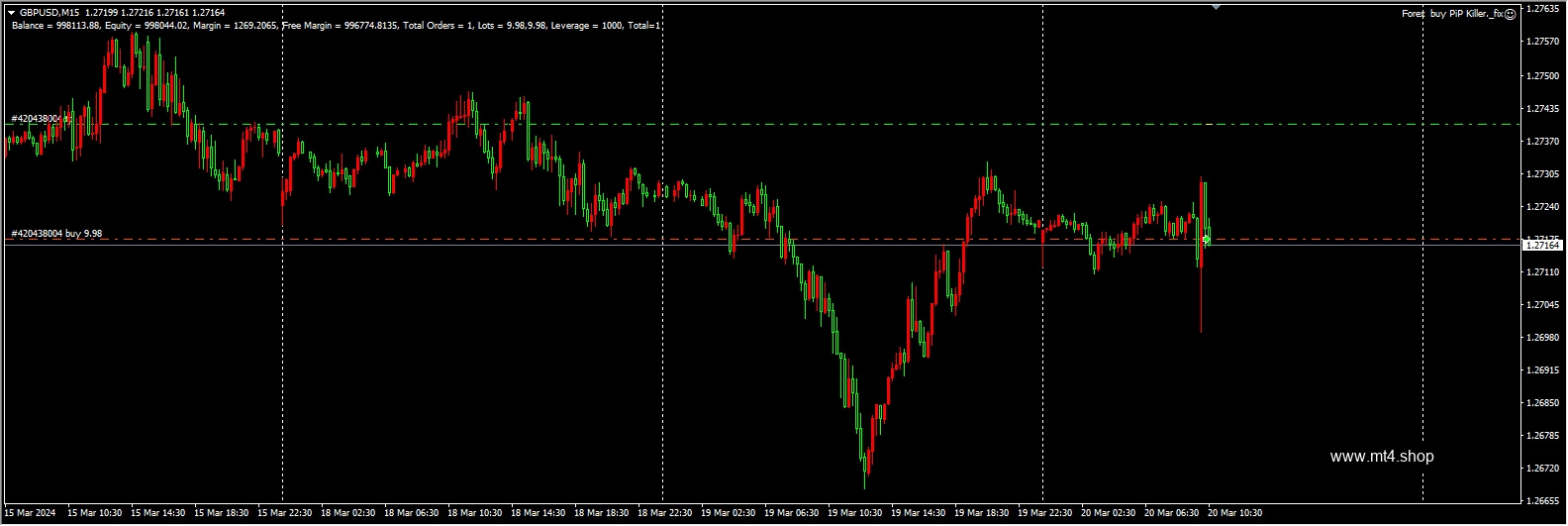Viewport: 1568px width, 526px height.
Task: Click the expert advisor smiley face icon
Action: point(1511,14)
